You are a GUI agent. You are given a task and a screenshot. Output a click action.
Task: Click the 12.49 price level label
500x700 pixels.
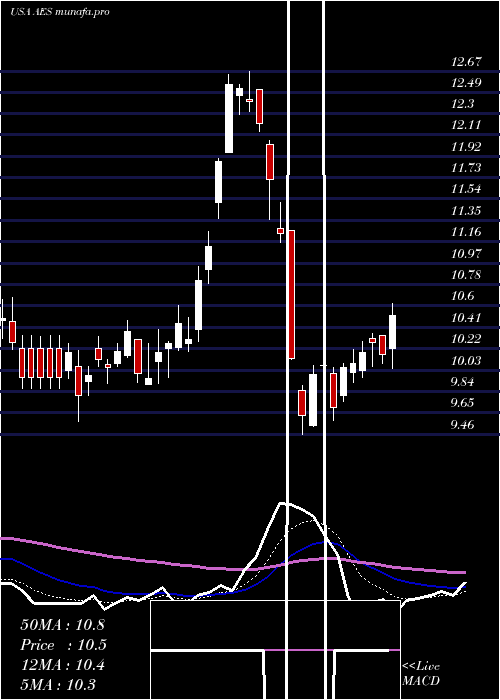(466, 83)
